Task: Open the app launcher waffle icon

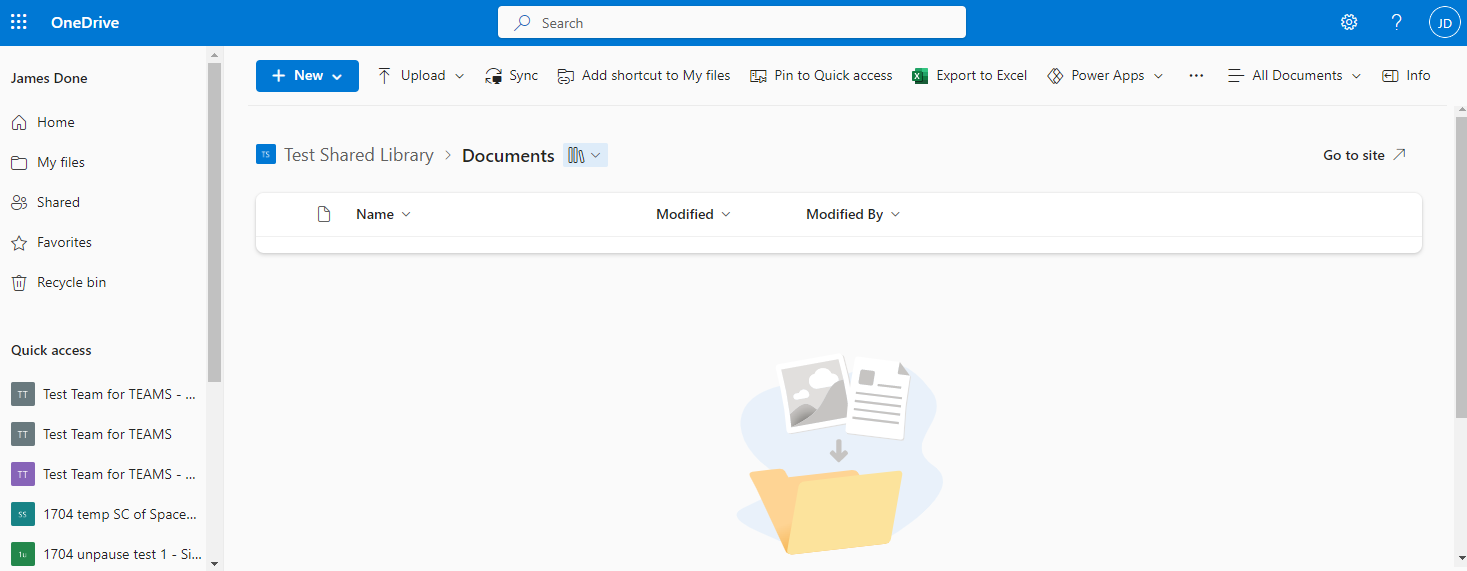Action: tap(19, 22)
